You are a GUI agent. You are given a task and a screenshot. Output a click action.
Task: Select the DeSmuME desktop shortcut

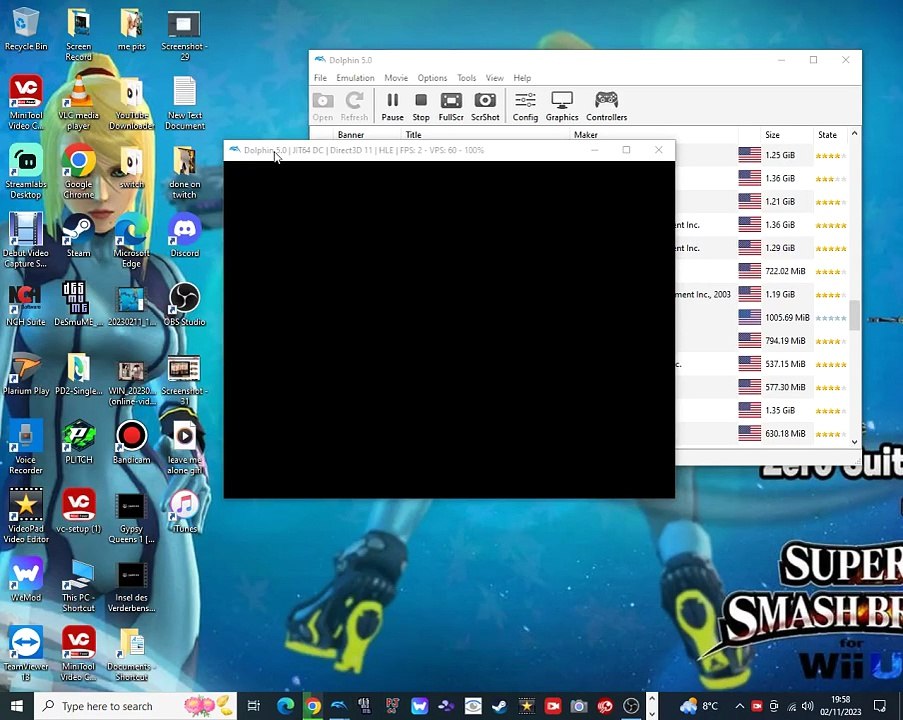79,305
